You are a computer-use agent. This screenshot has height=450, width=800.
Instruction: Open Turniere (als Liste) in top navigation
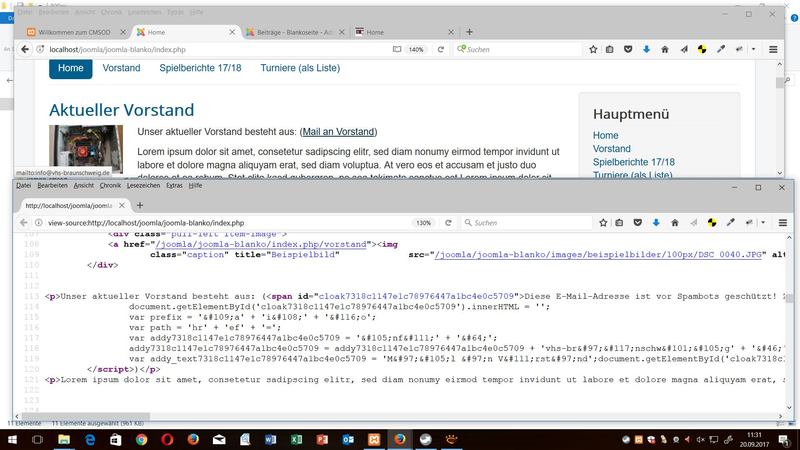click(x=300, y=68)
